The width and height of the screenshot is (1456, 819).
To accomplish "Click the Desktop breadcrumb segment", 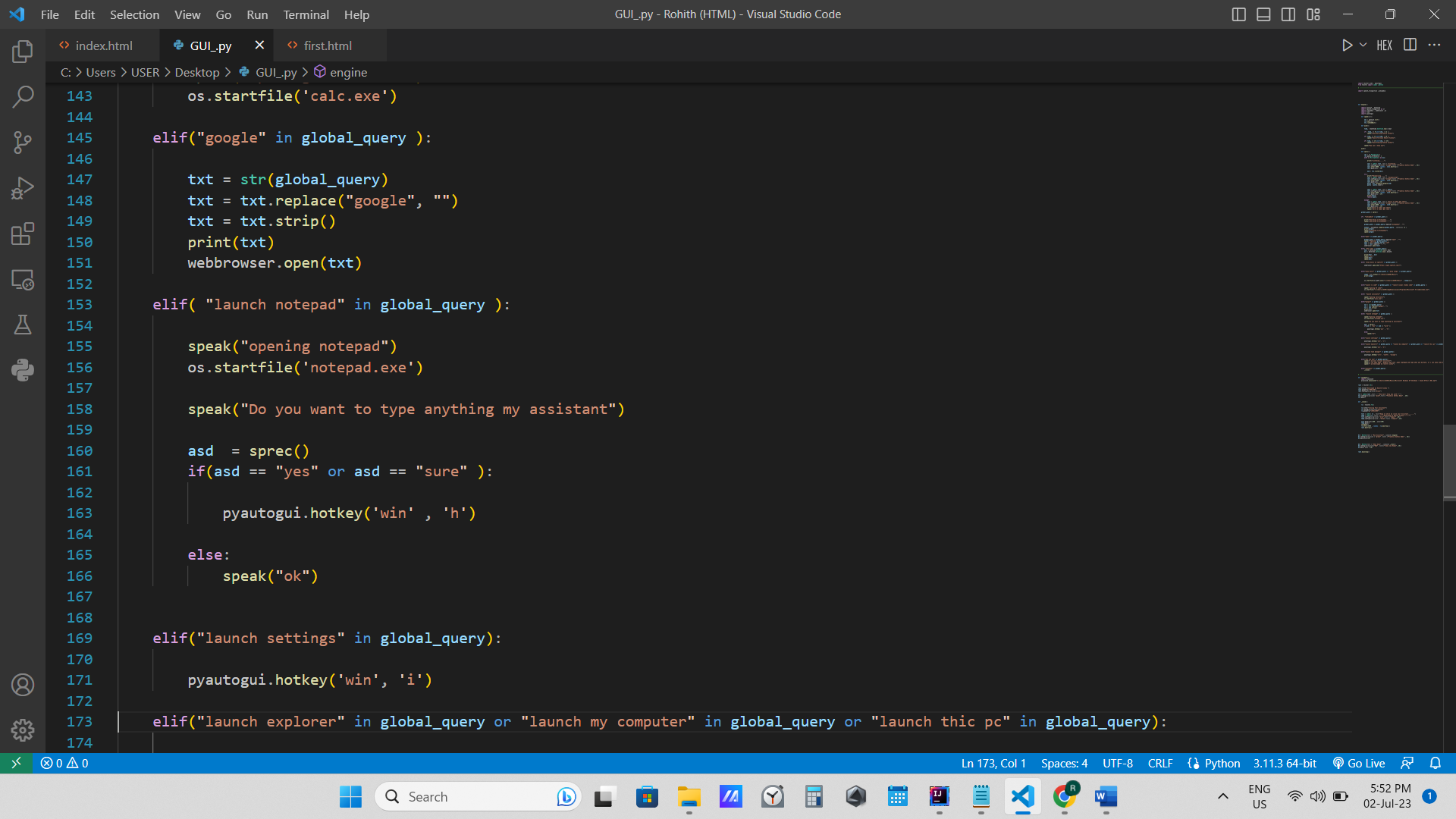I will tap(196, 72).
